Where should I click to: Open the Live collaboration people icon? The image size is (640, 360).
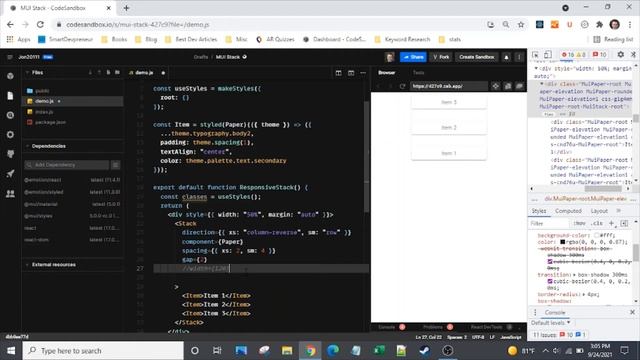point(10,193)
